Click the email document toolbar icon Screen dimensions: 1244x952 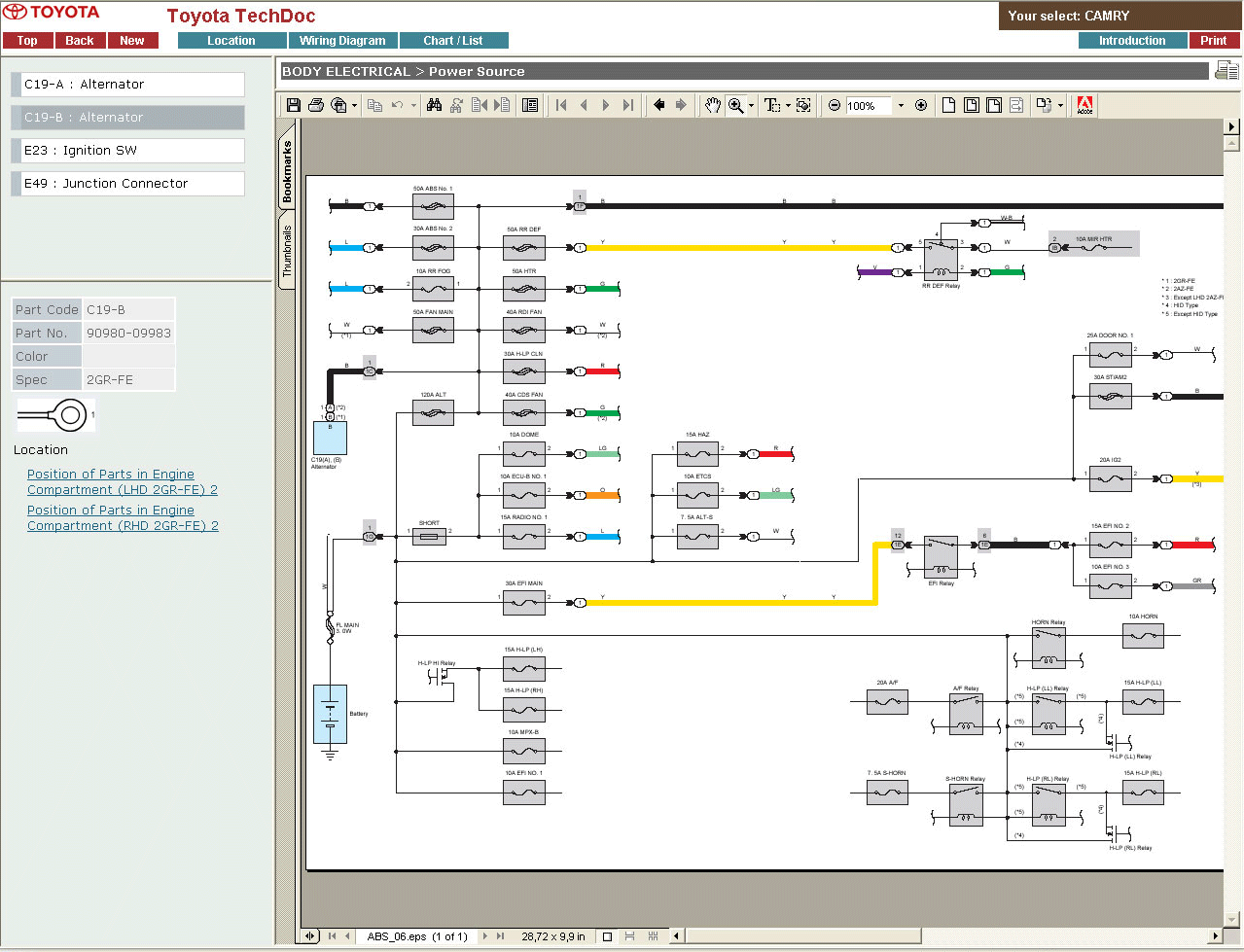click(x=338, y=105)
